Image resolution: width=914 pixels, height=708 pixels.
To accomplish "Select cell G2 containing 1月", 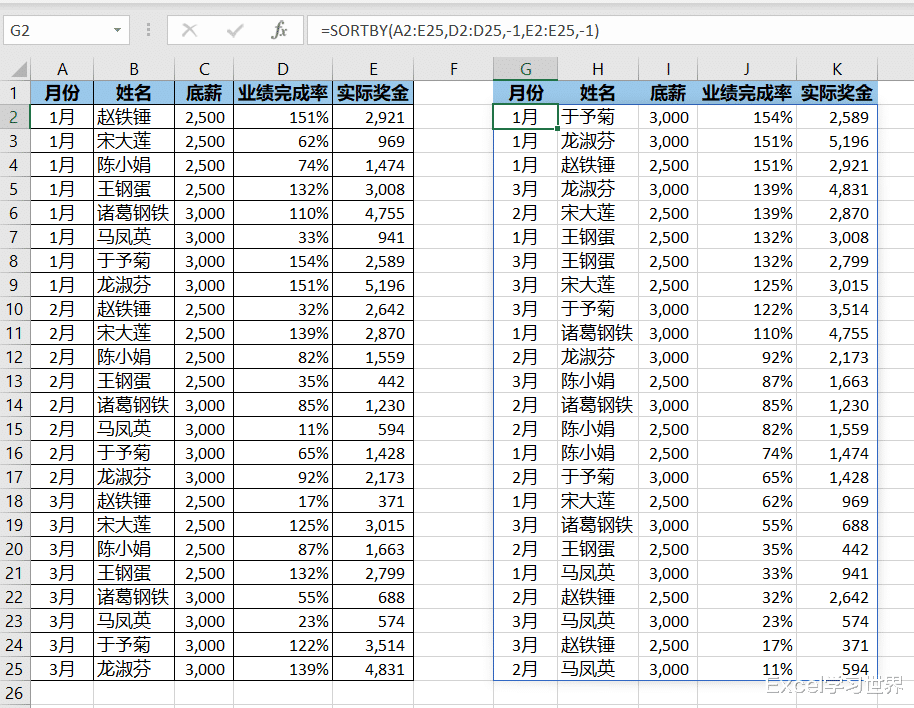I will coord(525,117).
